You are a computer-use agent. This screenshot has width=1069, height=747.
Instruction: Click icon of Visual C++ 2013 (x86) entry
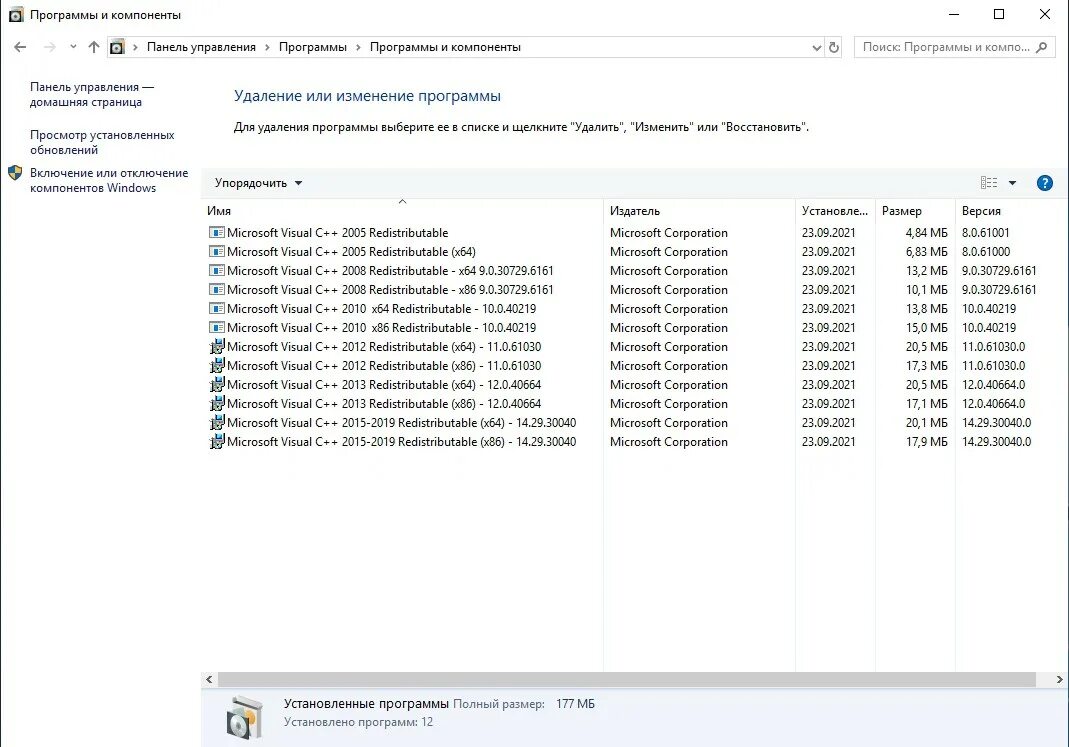(x=217, y=403)
